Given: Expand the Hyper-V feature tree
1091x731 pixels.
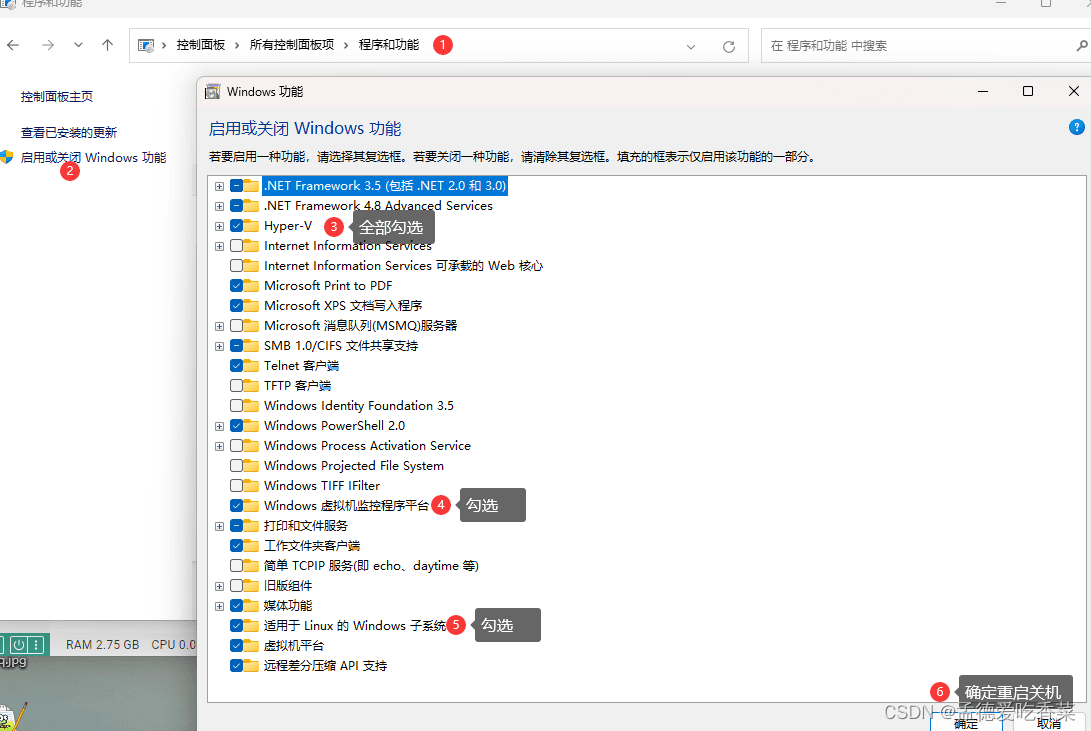Looking at the screenshot, I should click(x=219, y=227).
